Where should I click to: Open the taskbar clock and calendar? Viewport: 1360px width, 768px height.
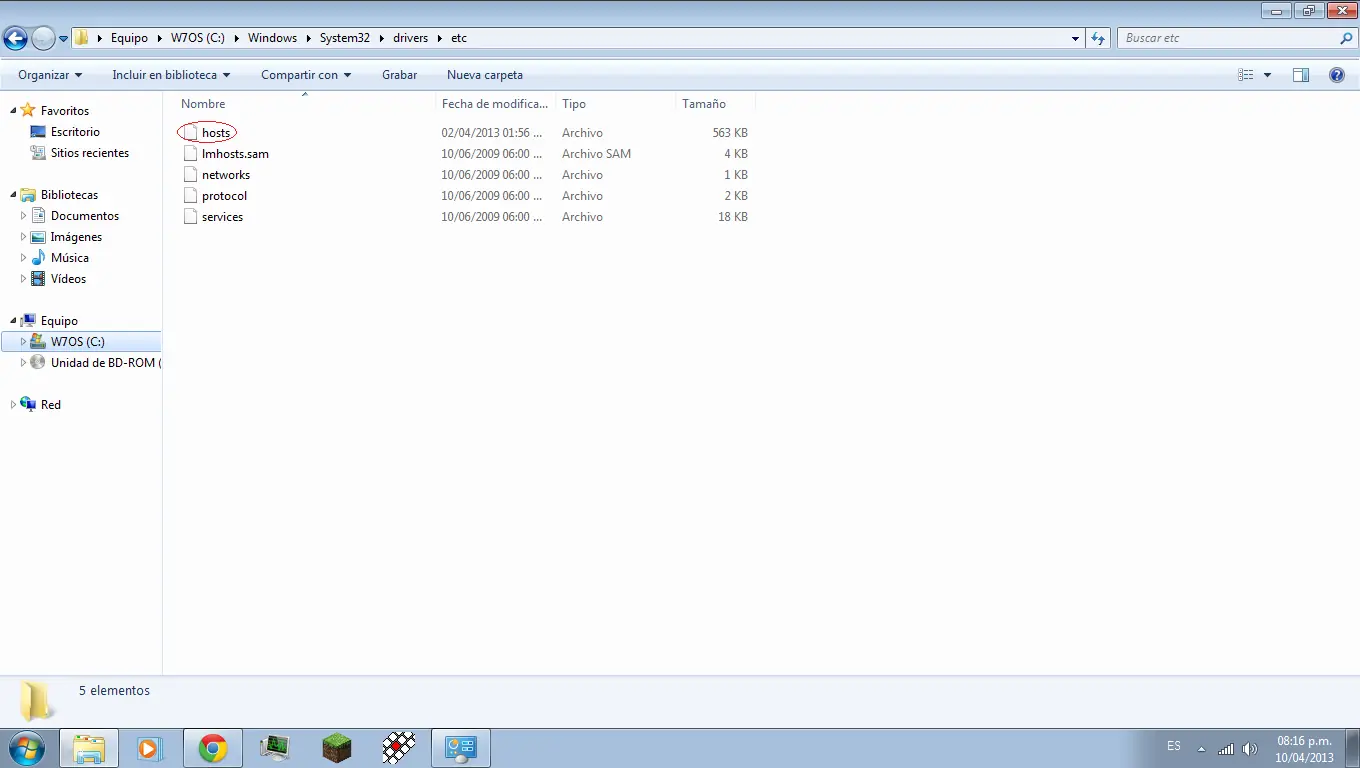1304,749
